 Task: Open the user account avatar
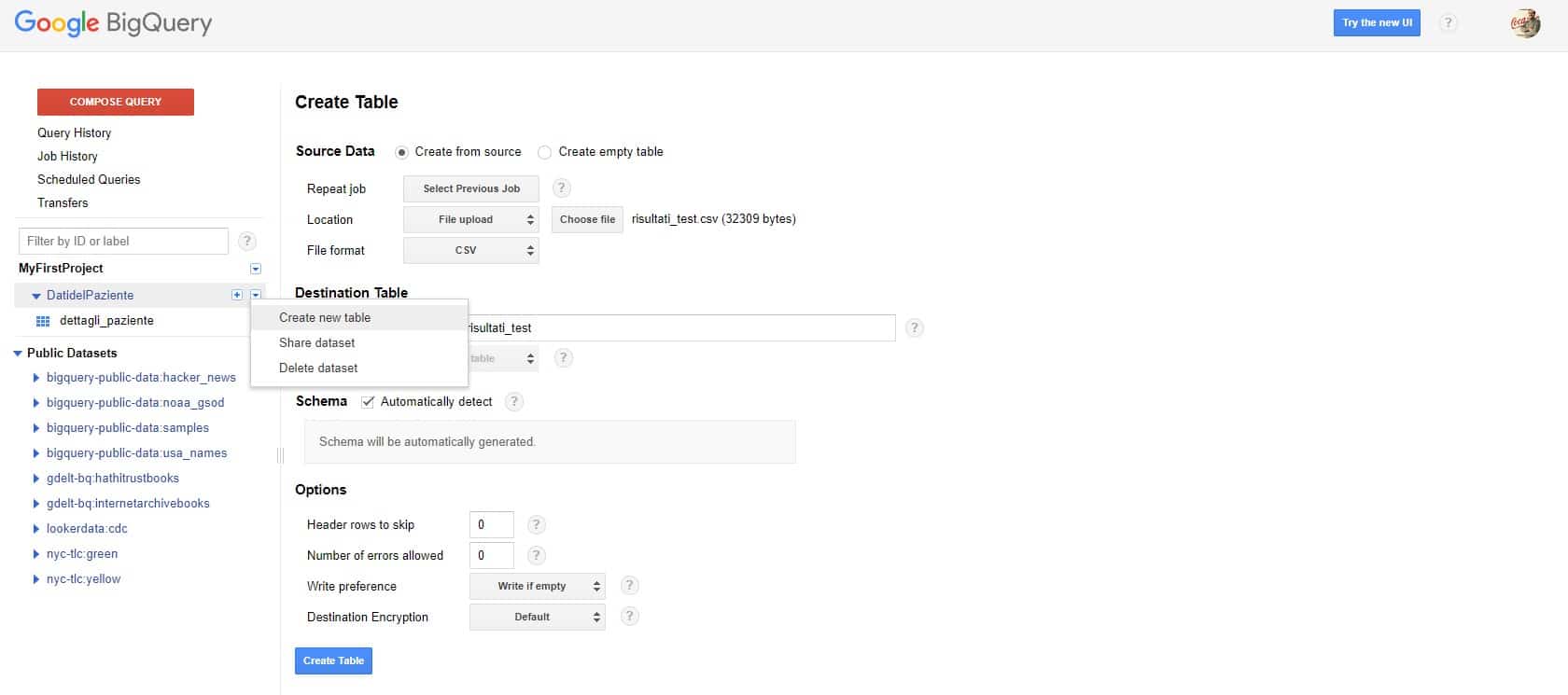click(x=1525, y=23)
